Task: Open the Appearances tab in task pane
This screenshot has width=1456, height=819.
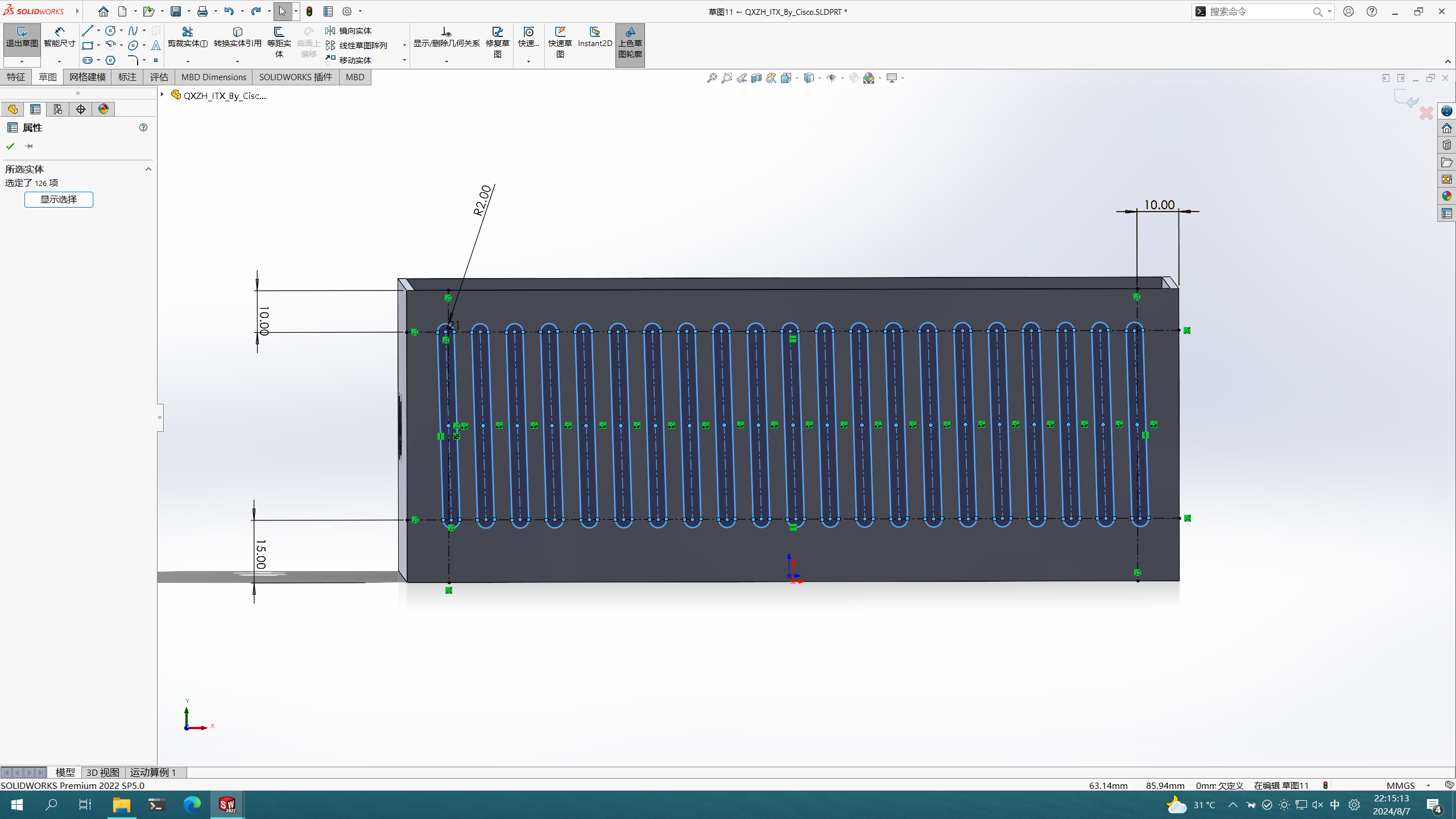Action: pos(1446,196)
